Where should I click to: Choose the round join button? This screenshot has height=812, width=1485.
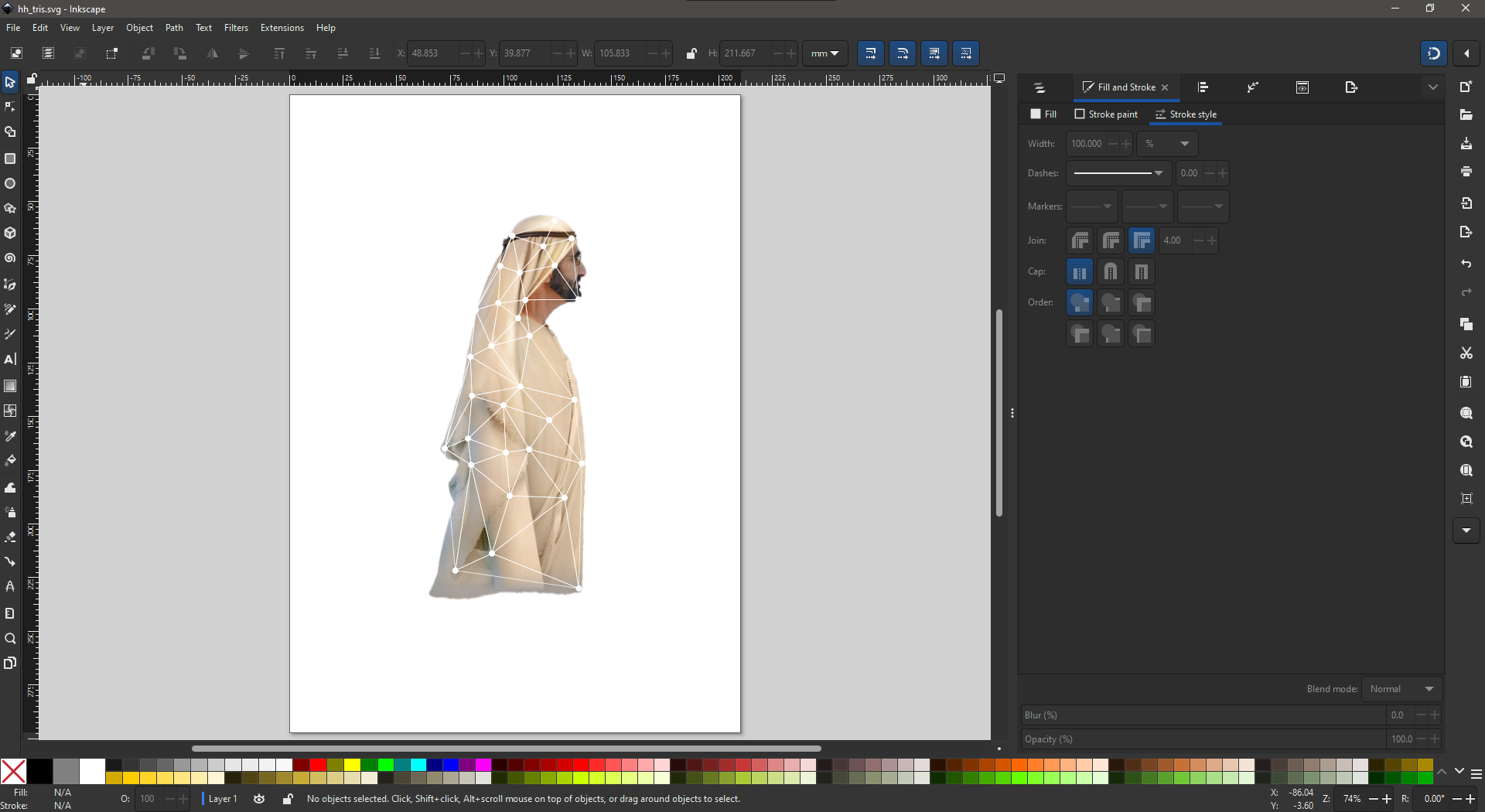pos(1111,241)
